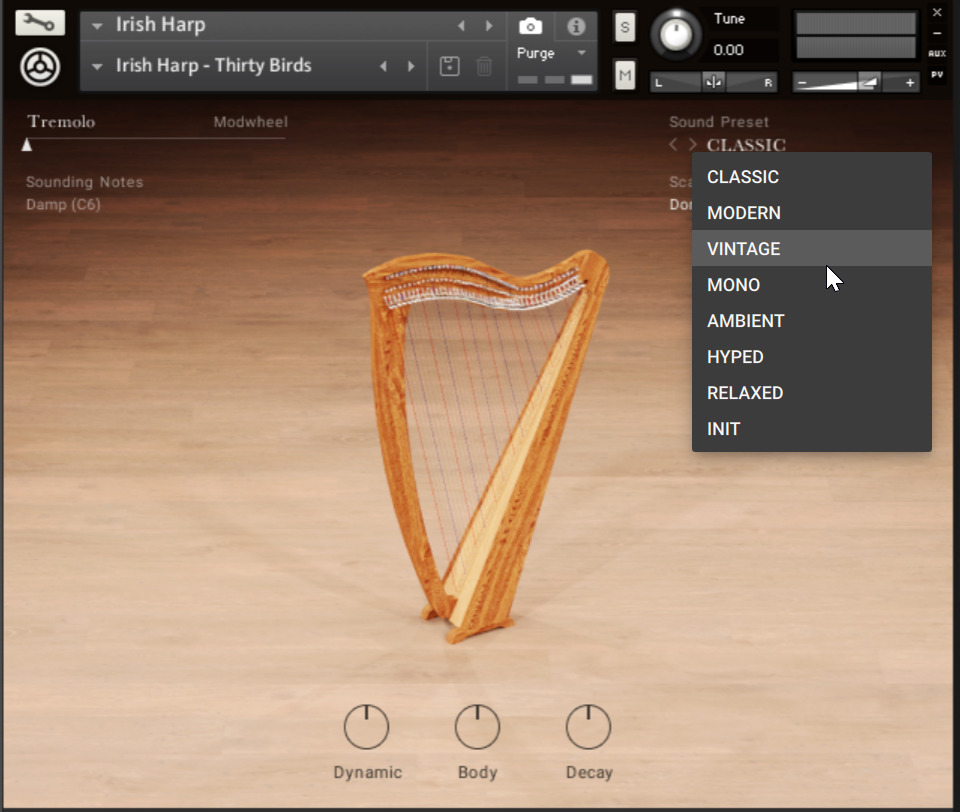Screen dimensions: 960x812
Task: Show instrument info with the i icon
Action: pyautogui.click(x=576, y=26)
